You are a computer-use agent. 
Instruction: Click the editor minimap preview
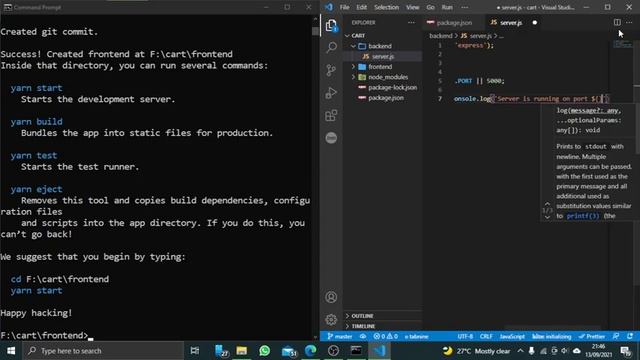[622, 44]
